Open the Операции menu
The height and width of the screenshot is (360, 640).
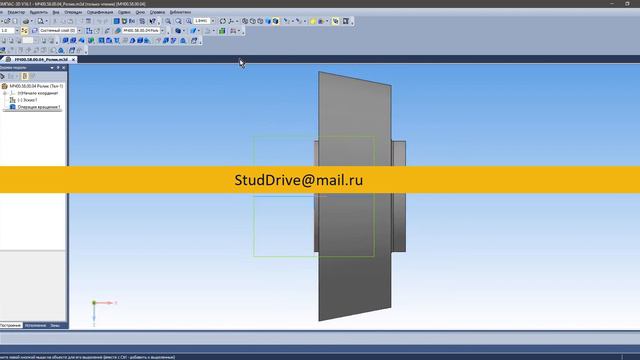click(73, 12)
